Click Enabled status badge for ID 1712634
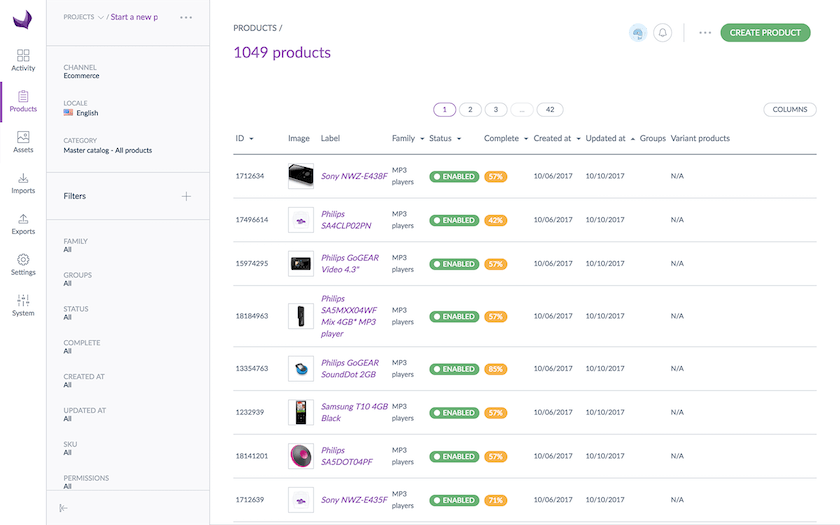Screen dimensions: 840x525 tap(454, 177)
